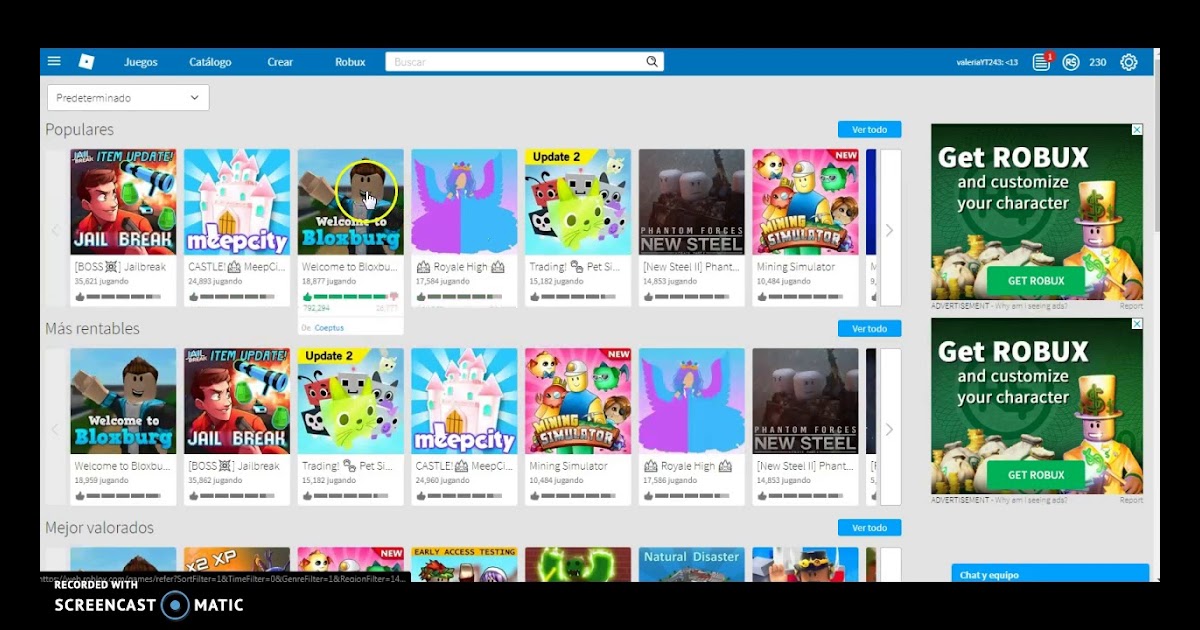The image size is (1200, 630).
Task: Open Phantom Forces thumbnail in Más rentables
Action: [x=806, y=401]
